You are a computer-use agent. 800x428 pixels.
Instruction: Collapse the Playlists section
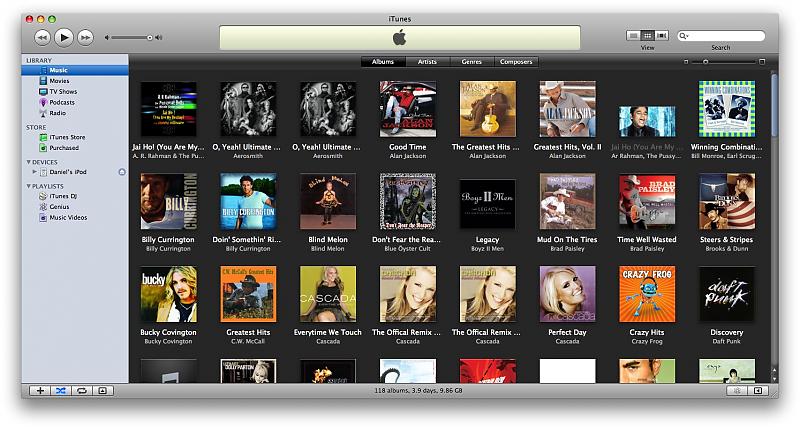29,186
